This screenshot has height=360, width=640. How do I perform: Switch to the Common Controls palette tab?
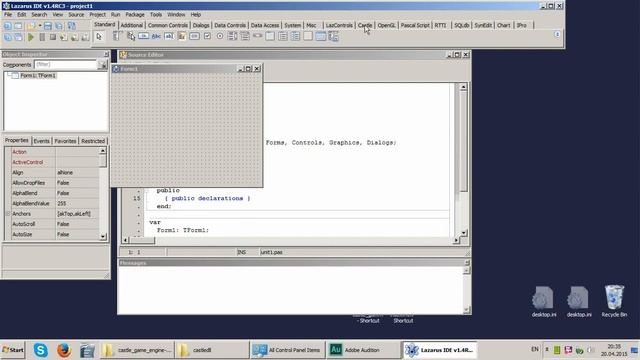point(167,25)
